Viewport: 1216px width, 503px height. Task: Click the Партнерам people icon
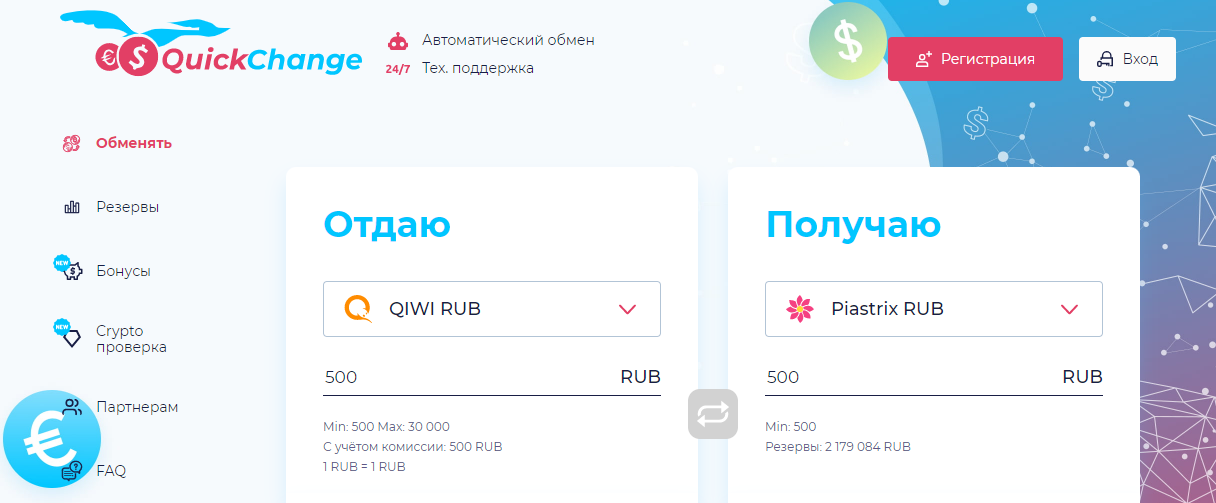tap(72, 407)
